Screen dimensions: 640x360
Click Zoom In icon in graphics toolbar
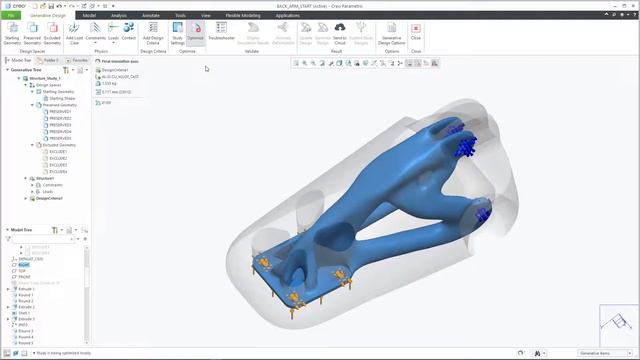[304, 63]
